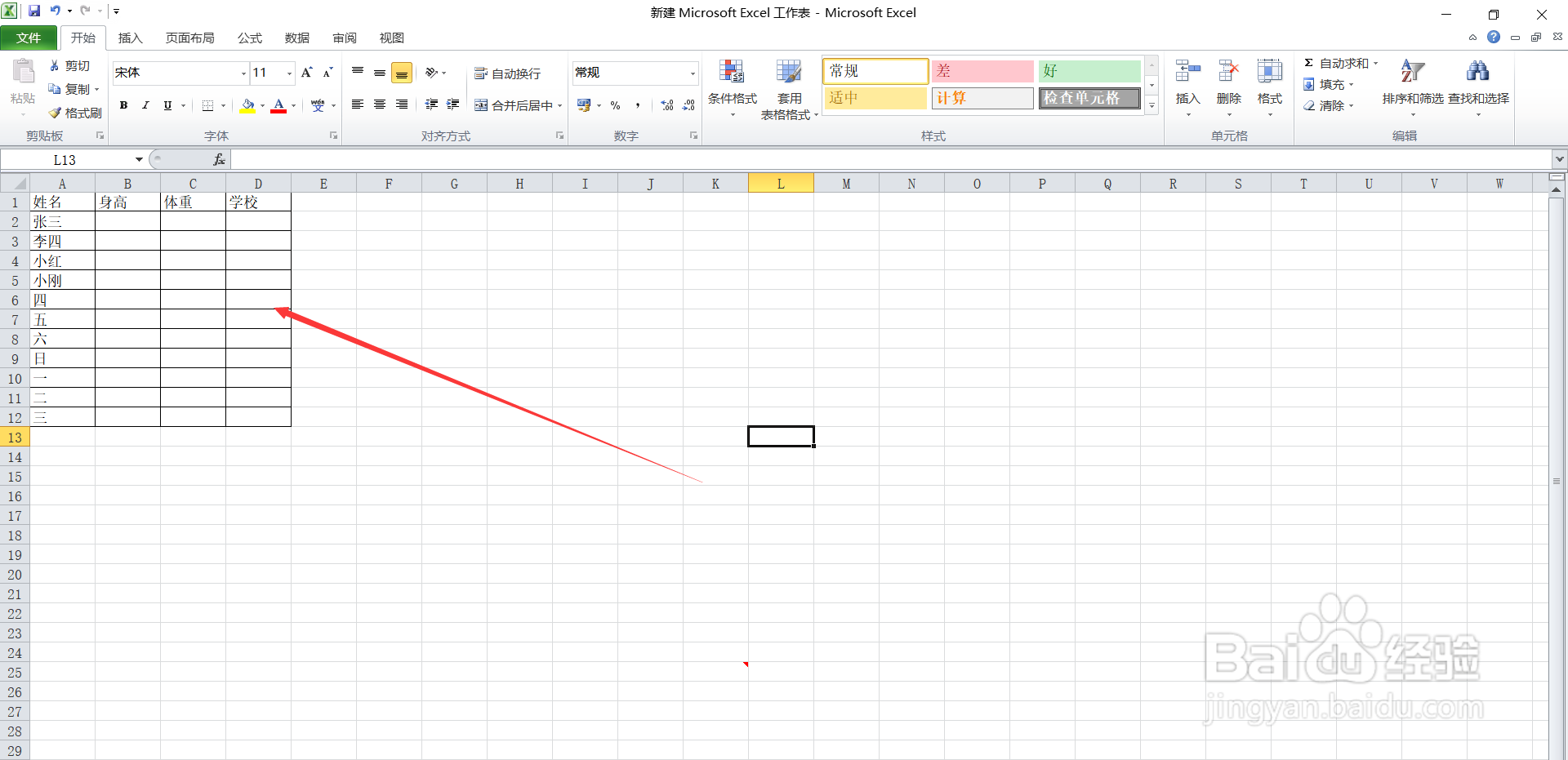This screenshot has height=760, width=1568.
Task: Click the Format cells (格式) icon
Action: pos(1269,72)
